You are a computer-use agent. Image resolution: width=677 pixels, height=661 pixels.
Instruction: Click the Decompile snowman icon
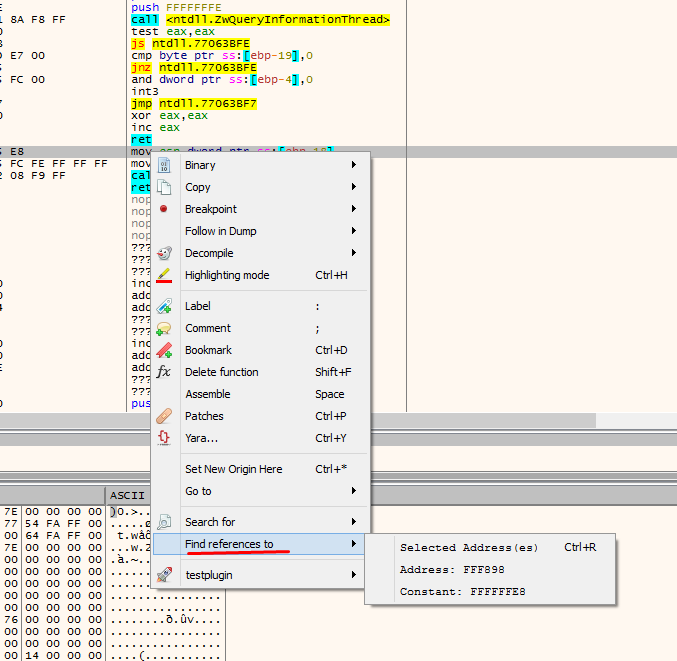pyautogui.click(x=165, y=253)
